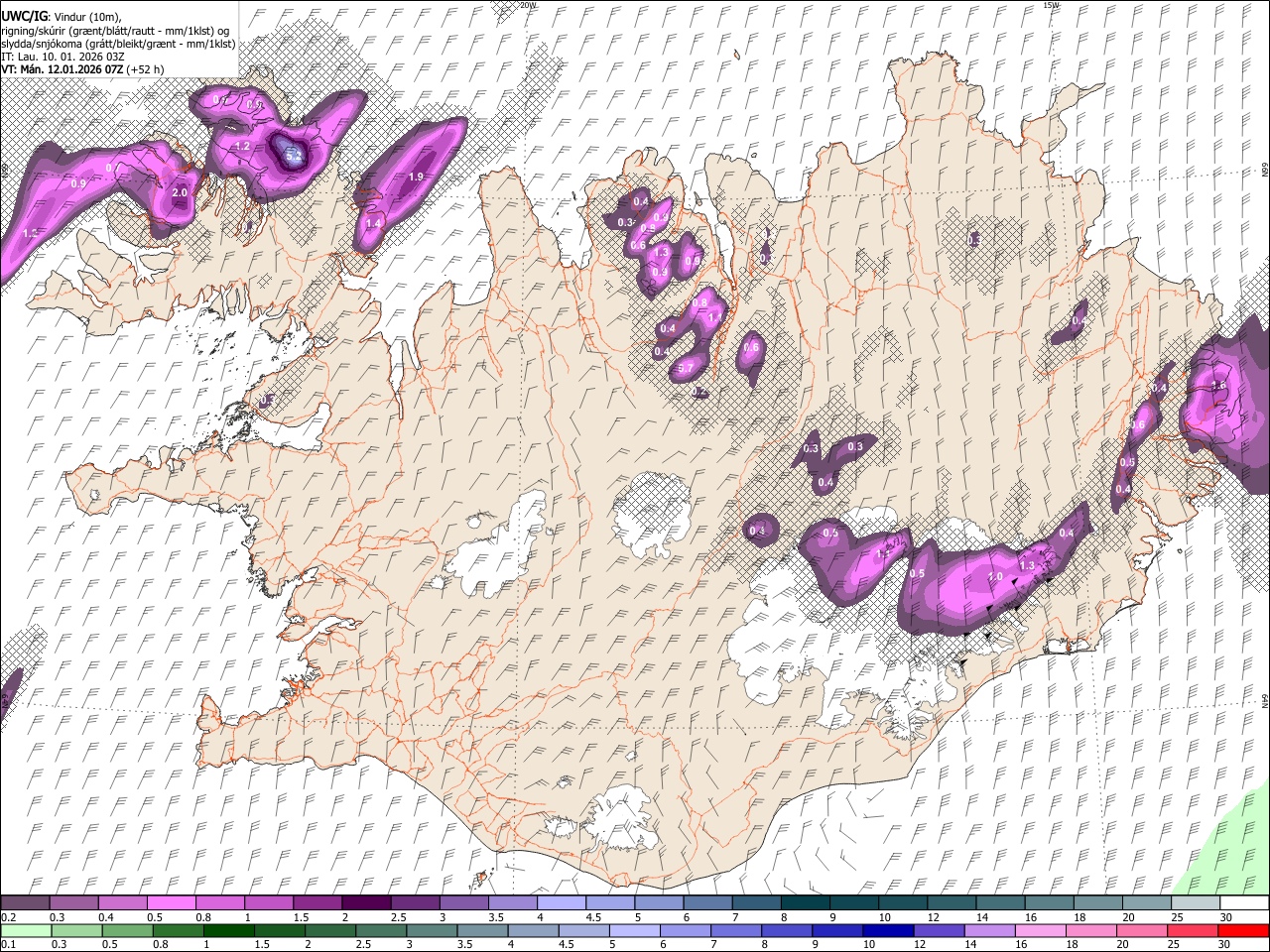Select the rain-scale swatch starting at 7

[736, 931]
